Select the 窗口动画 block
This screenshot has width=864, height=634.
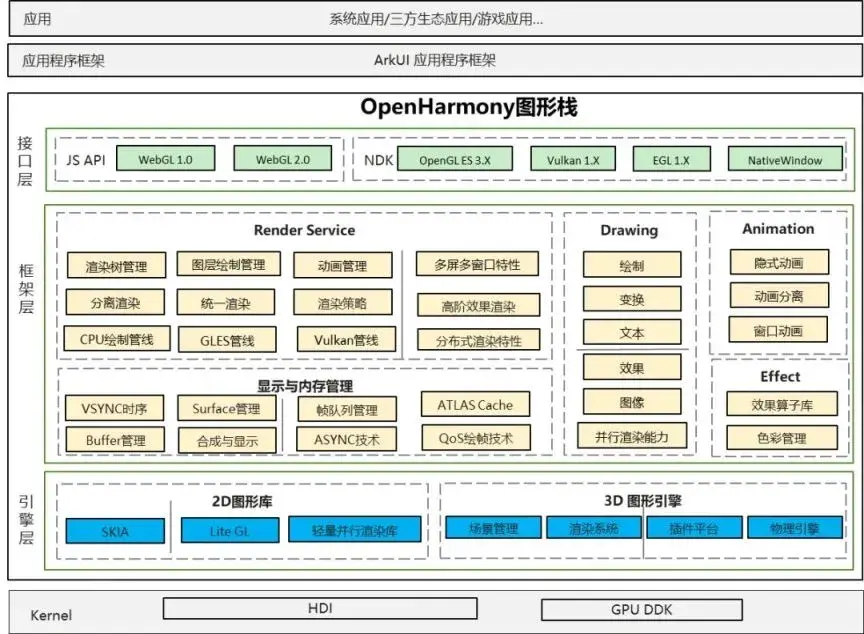[x=778, y=330]
